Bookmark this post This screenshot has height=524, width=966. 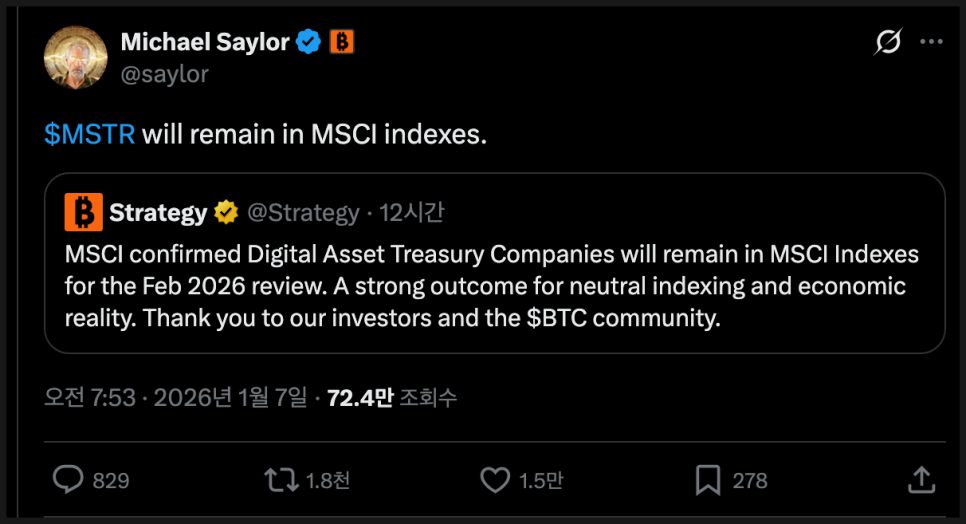click(x=708, y=480)
